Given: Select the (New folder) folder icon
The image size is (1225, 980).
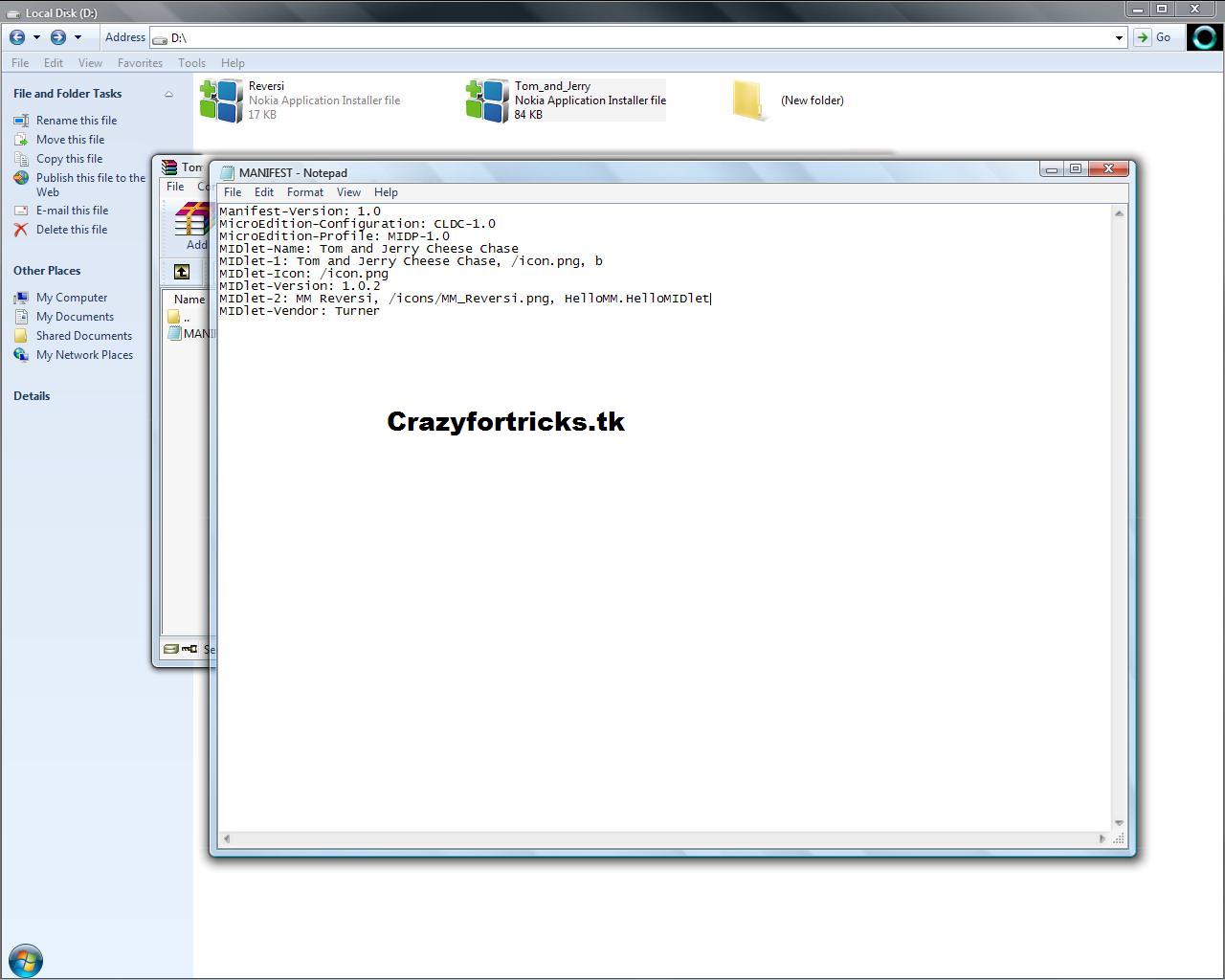Looking at the screenshot, I should point(750,100).
